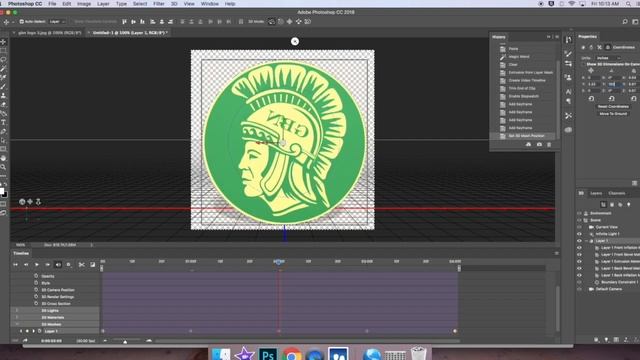Click the timeline transition icon beside scissors
The width and height of the screenshot is (640, 360).
click(93, 265)
